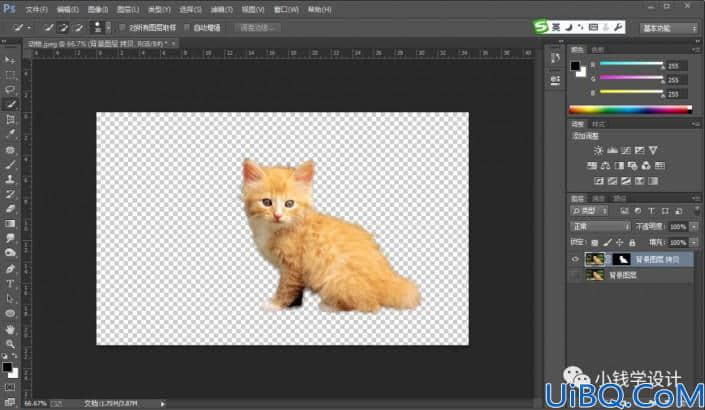Open the 窗口(W) menu

tap(286, 9)
